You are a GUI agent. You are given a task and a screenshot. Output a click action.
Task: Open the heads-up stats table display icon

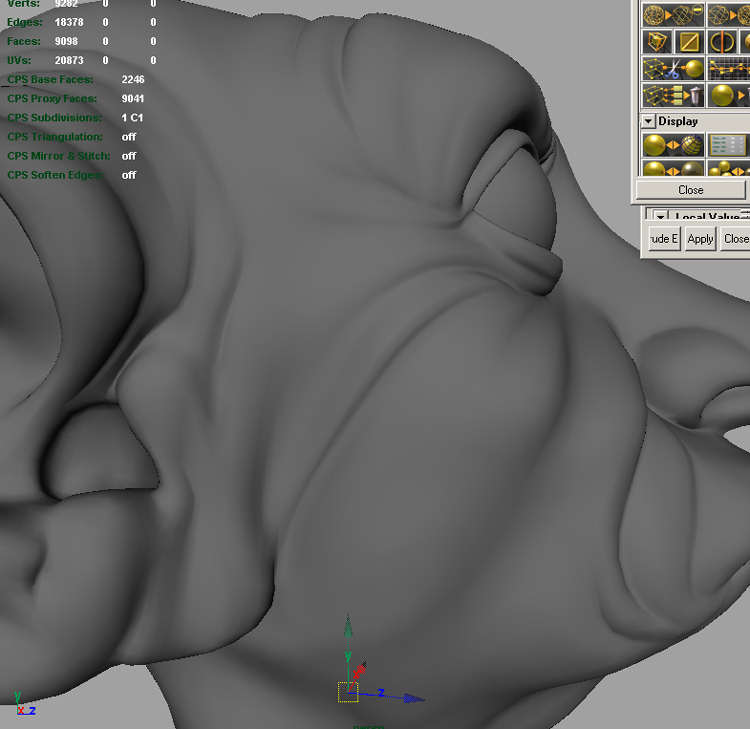pyautogui.click(x=728, y=146)
